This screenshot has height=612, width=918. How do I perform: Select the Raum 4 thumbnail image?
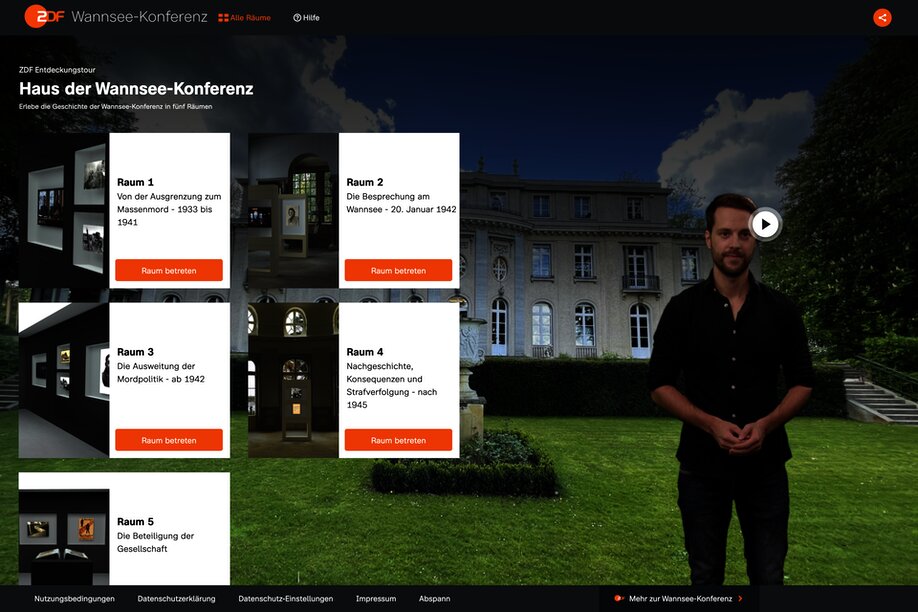click(293, 380)
